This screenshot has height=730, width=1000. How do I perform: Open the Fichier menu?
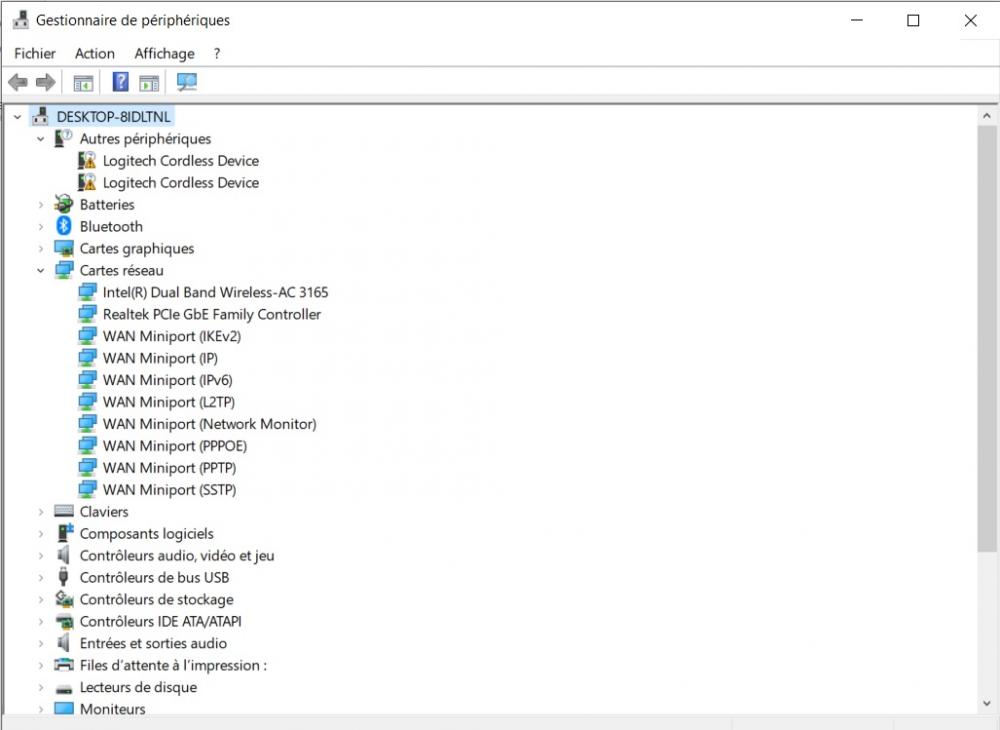coord(35,54)
